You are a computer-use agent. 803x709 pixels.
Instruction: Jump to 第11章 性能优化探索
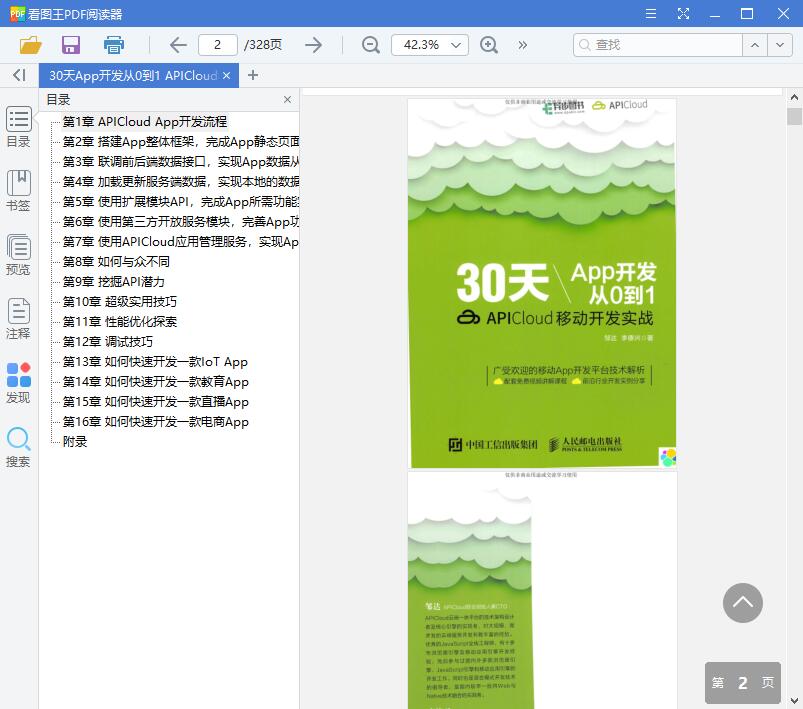pyautogui.click(x=119, y=321)
